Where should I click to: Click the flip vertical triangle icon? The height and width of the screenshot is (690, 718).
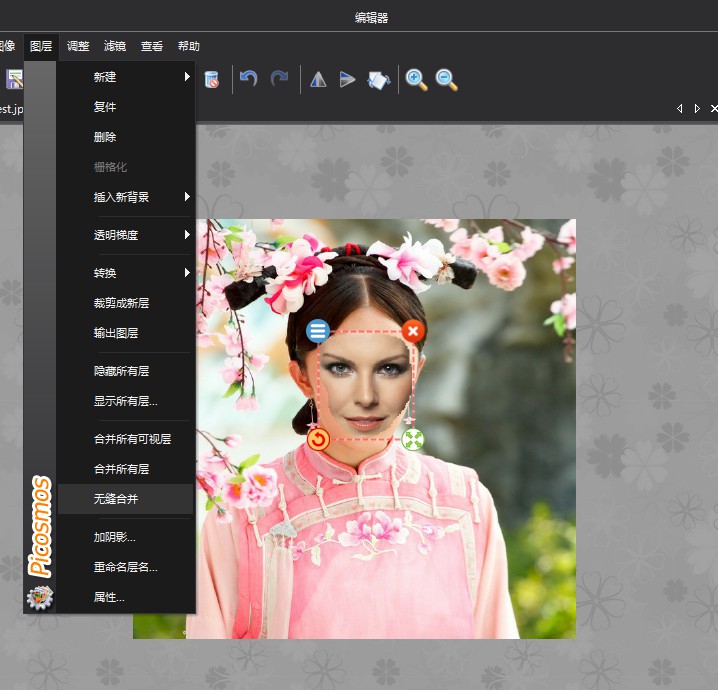347,80
